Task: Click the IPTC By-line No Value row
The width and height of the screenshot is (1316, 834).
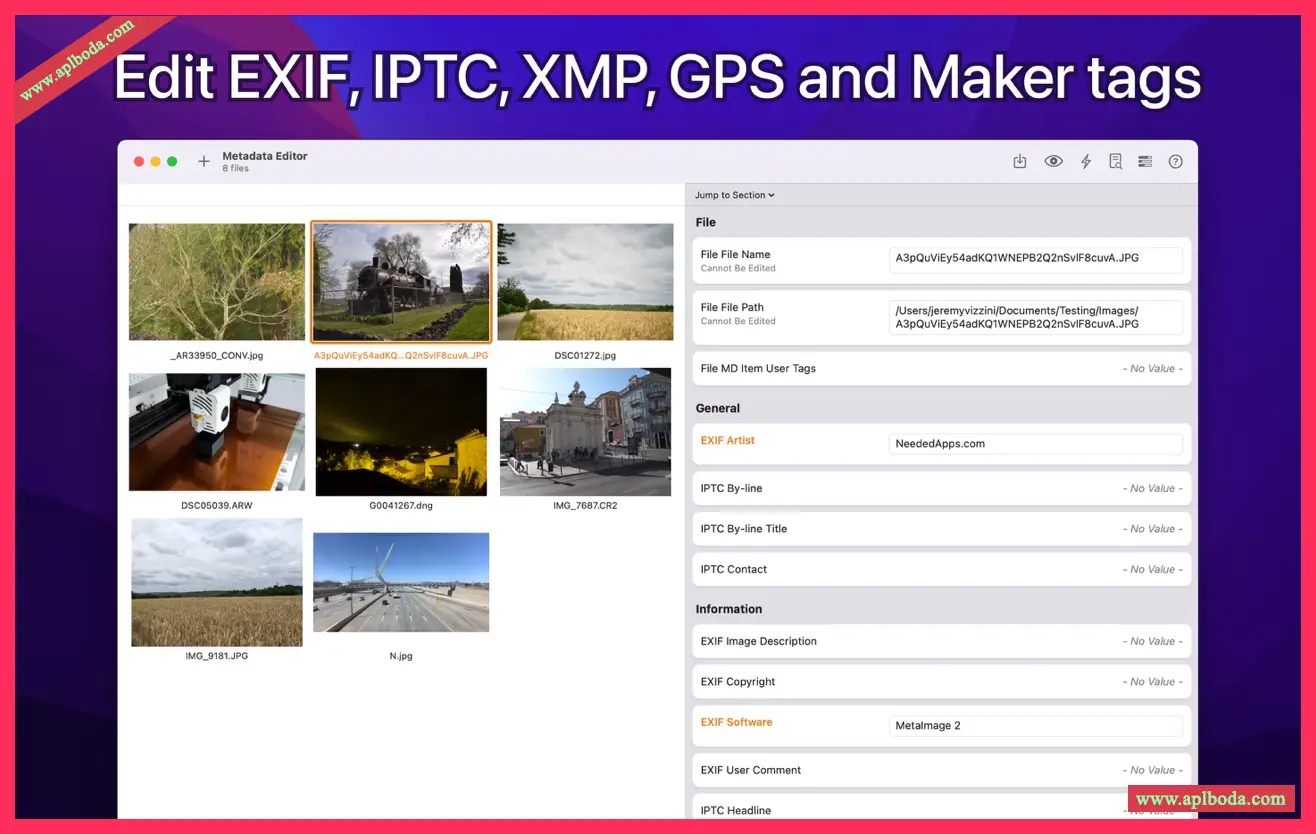Action: 941,489
